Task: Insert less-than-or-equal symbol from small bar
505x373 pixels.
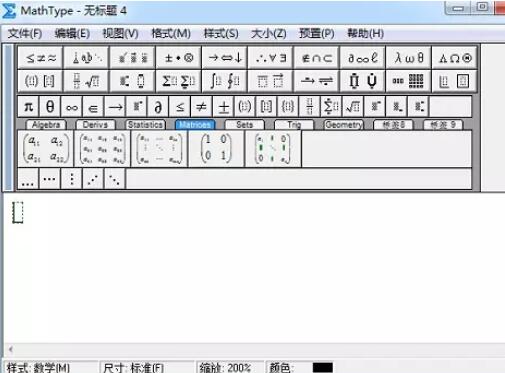Action: (x=180, y=107)
